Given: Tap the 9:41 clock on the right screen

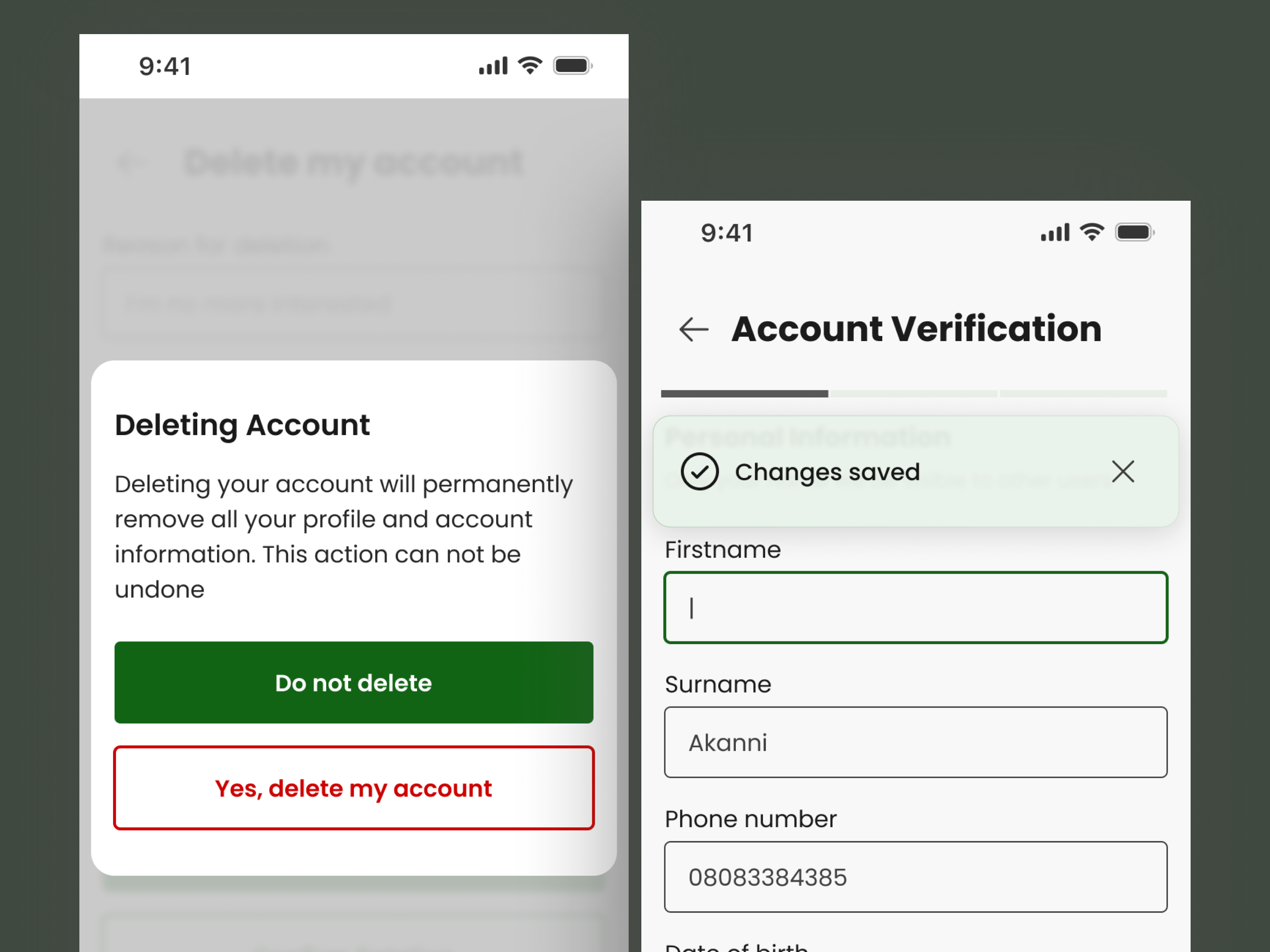Looking at the screenshot, I should coord(727,232).
